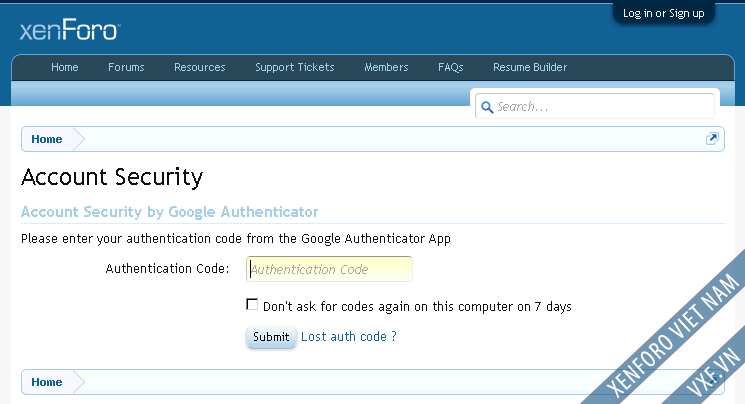The height and width of the screenshot is (404, 745).
Task: Click the top Home breadcrumb
Action: [x=47, y=139]
